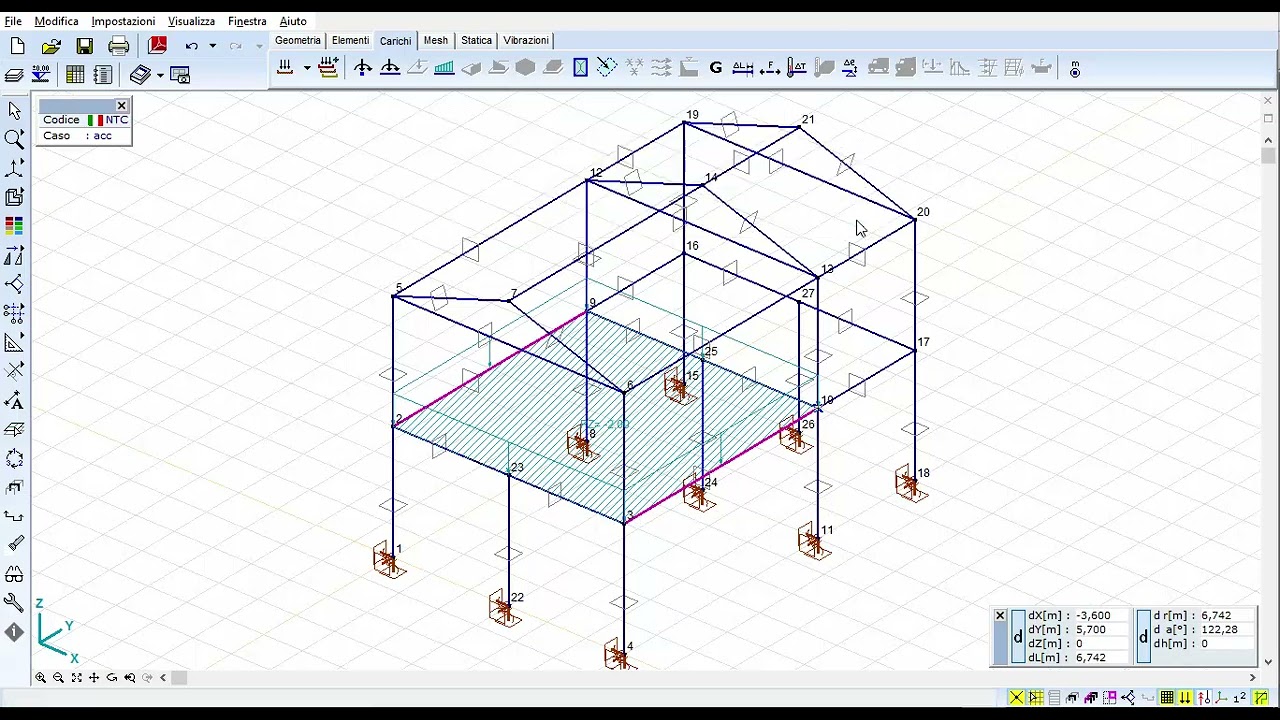This screenshot has width=1280, height=720.
Task: Click the wrench settings icon in the left sidebar
Action: point(14,602)
